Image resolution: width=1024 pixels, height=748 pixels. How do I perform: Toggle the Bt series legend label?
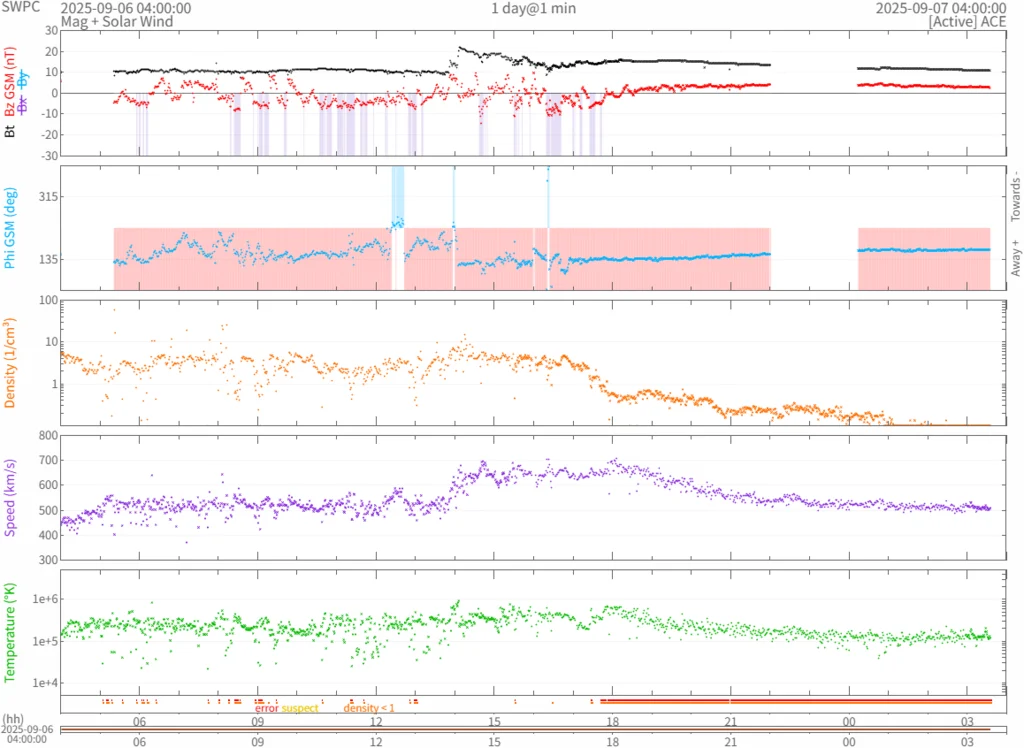(11, 129)
